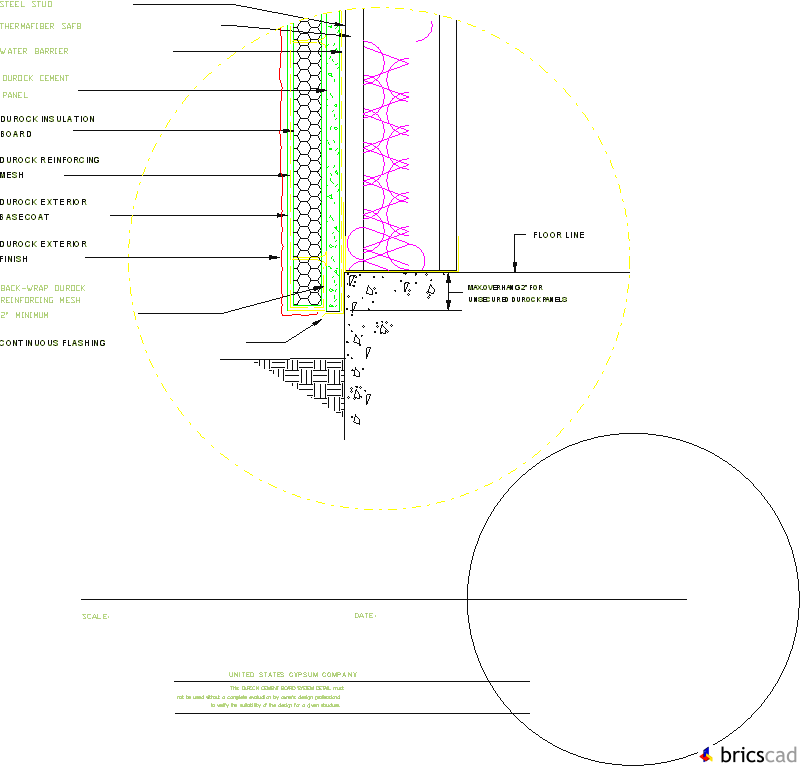Click the WATER BARRIER annotation
This screenshot has height=766, width=800.
click(34, 51)
